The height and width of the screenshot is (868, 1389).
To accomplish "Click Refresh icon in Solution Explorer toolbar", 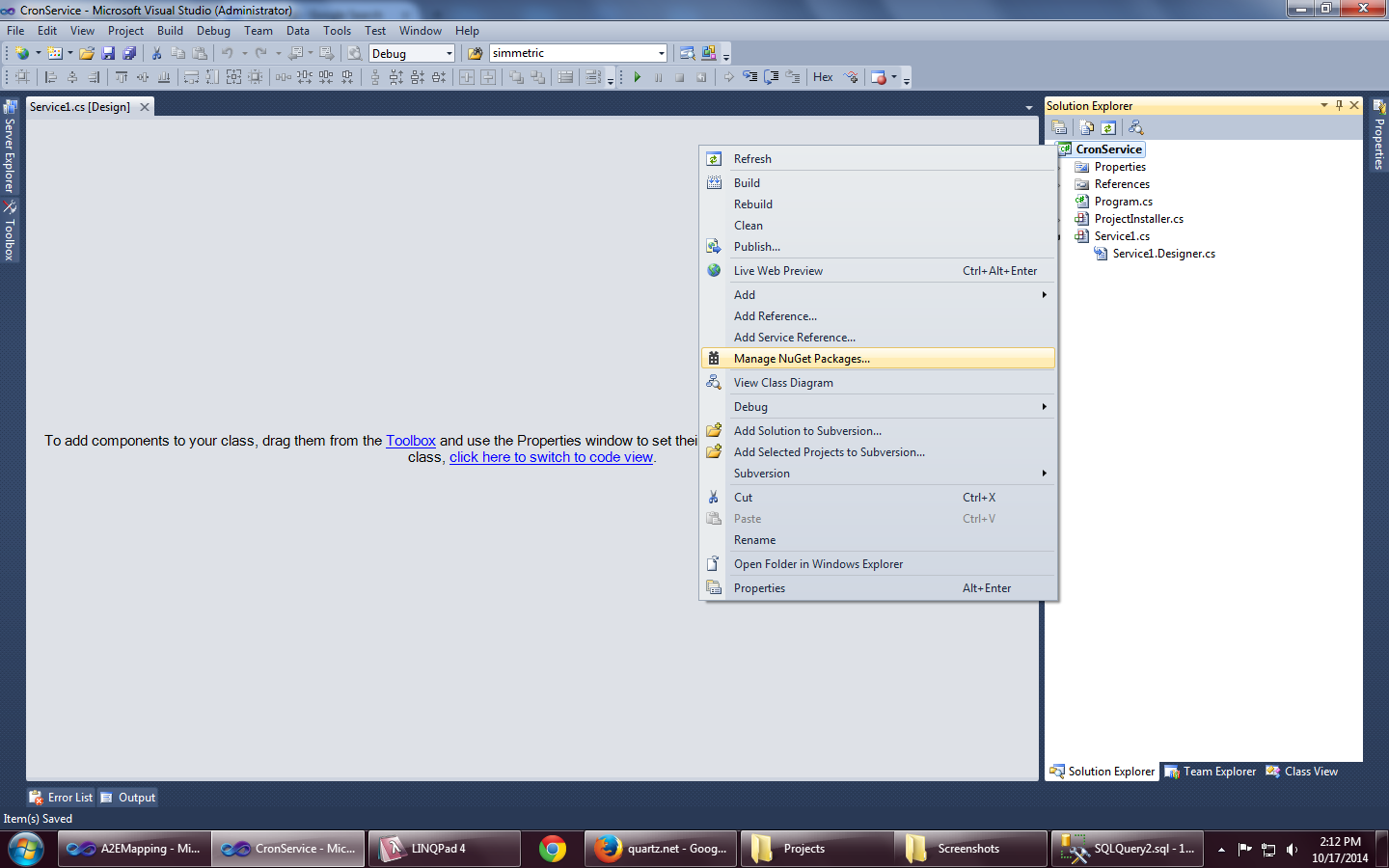I will [x=1108, y=127].
